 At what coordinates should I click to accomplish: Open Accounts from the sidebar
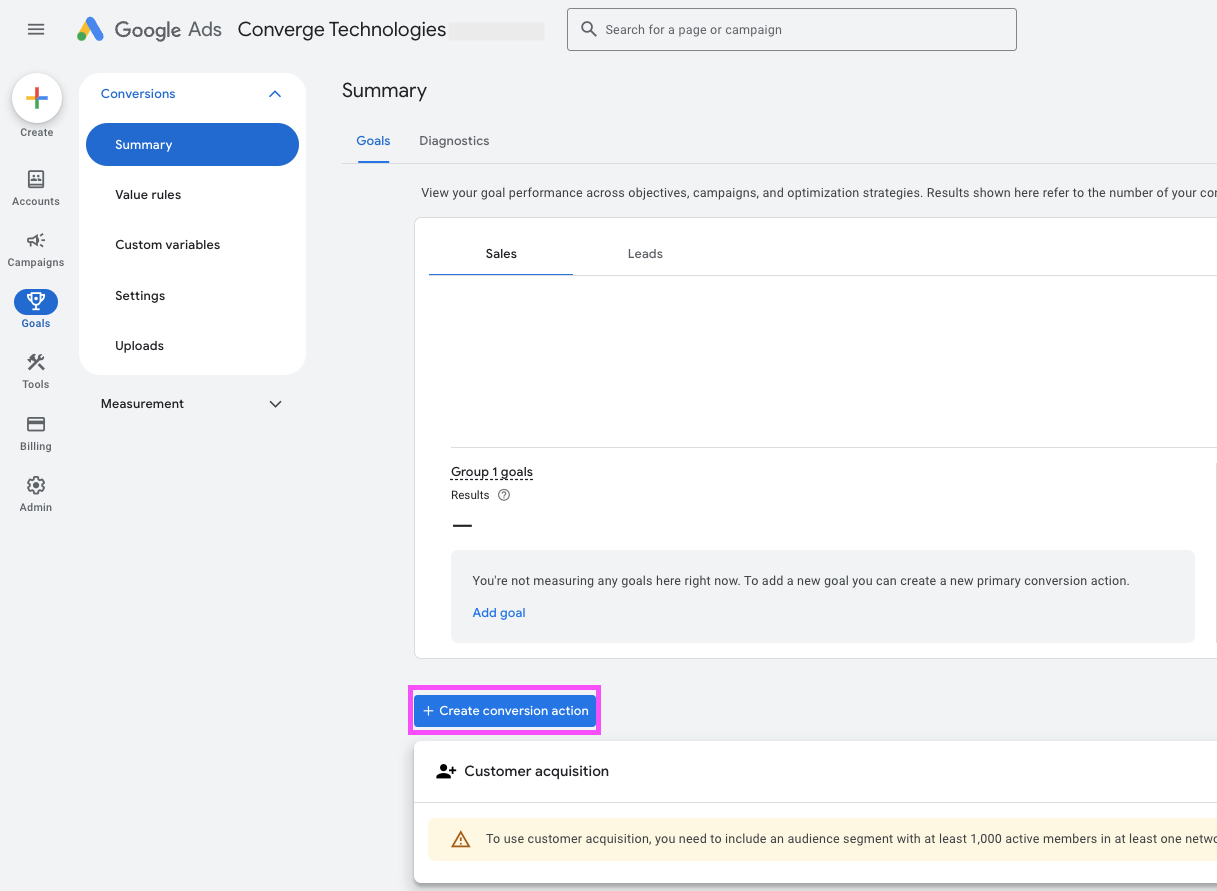36,180
